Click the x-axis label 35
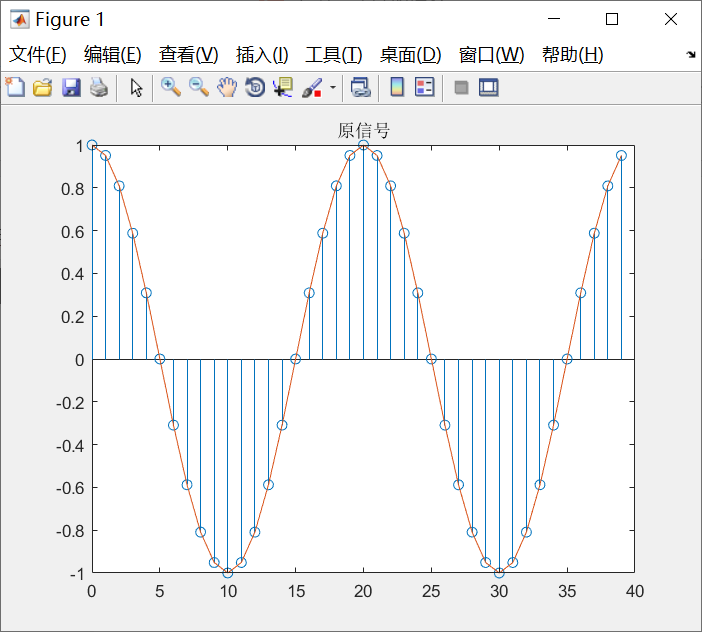This screenshot has height=632, width=702. tap(567, 592)
